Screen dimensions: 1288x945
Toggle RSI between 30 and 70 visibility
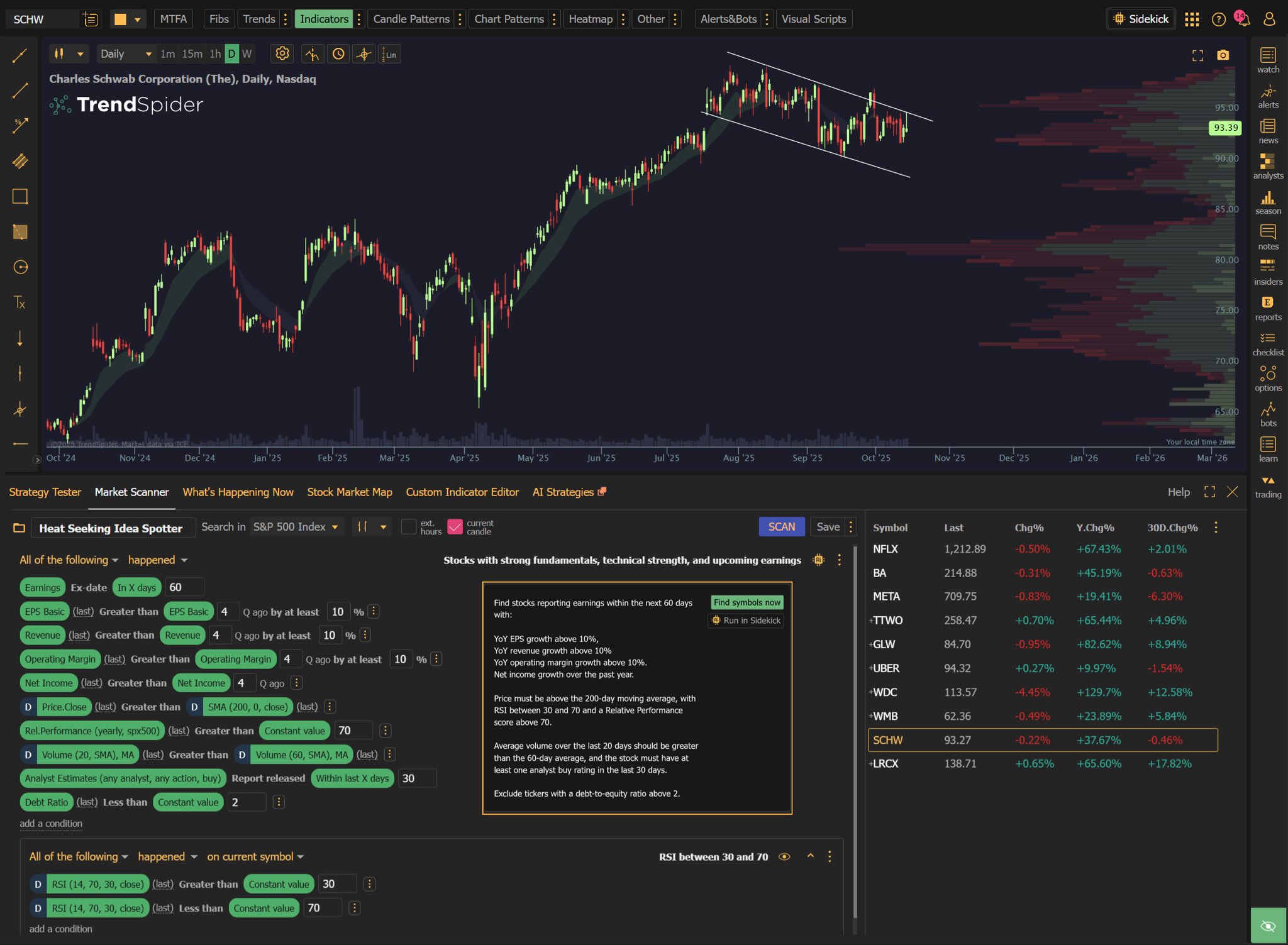click(x=784, y=856)
